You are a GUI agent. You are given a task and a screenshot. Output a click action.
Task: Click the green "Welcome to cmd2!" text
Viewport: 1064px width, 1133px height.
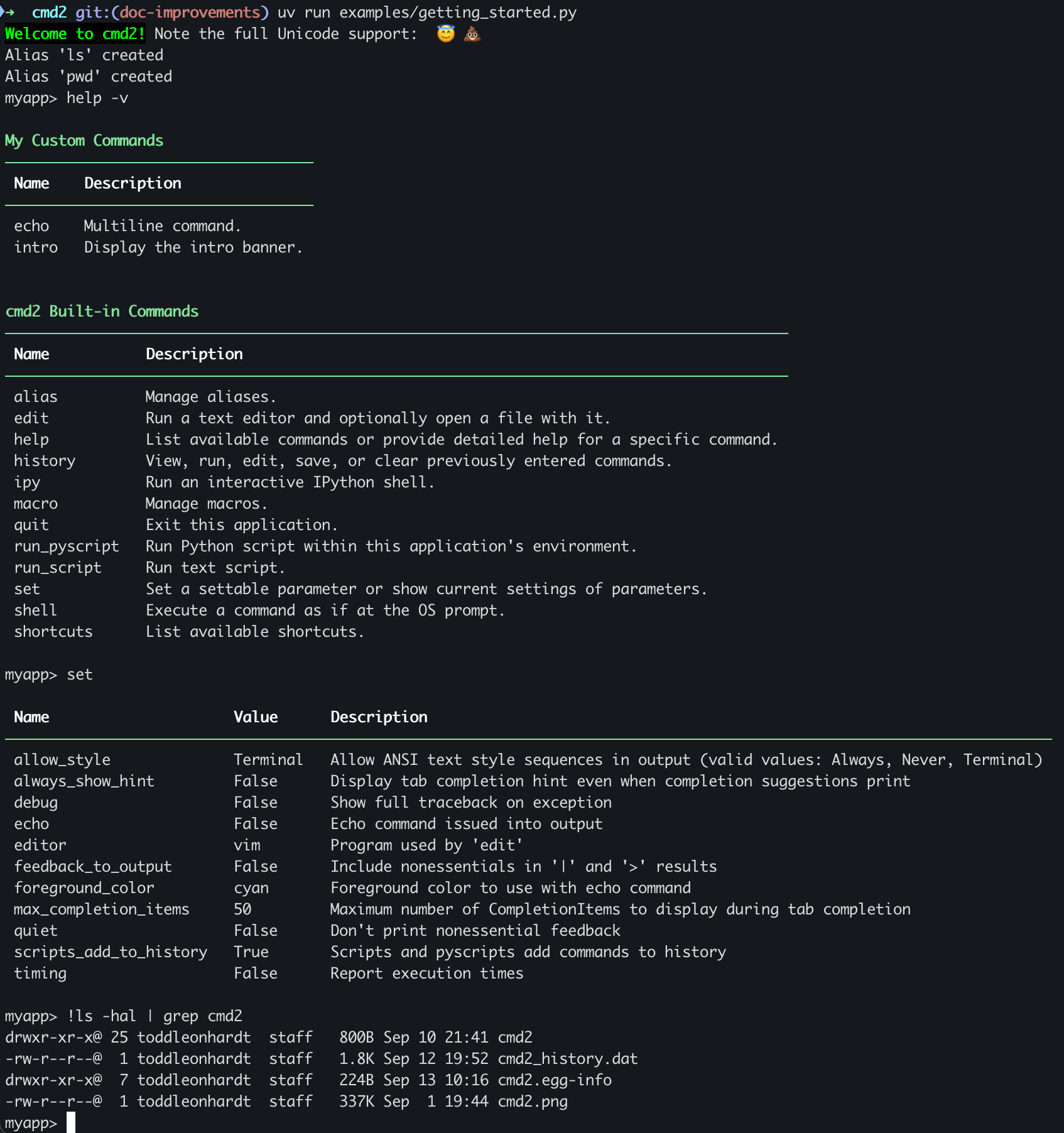tap(75, 34)
